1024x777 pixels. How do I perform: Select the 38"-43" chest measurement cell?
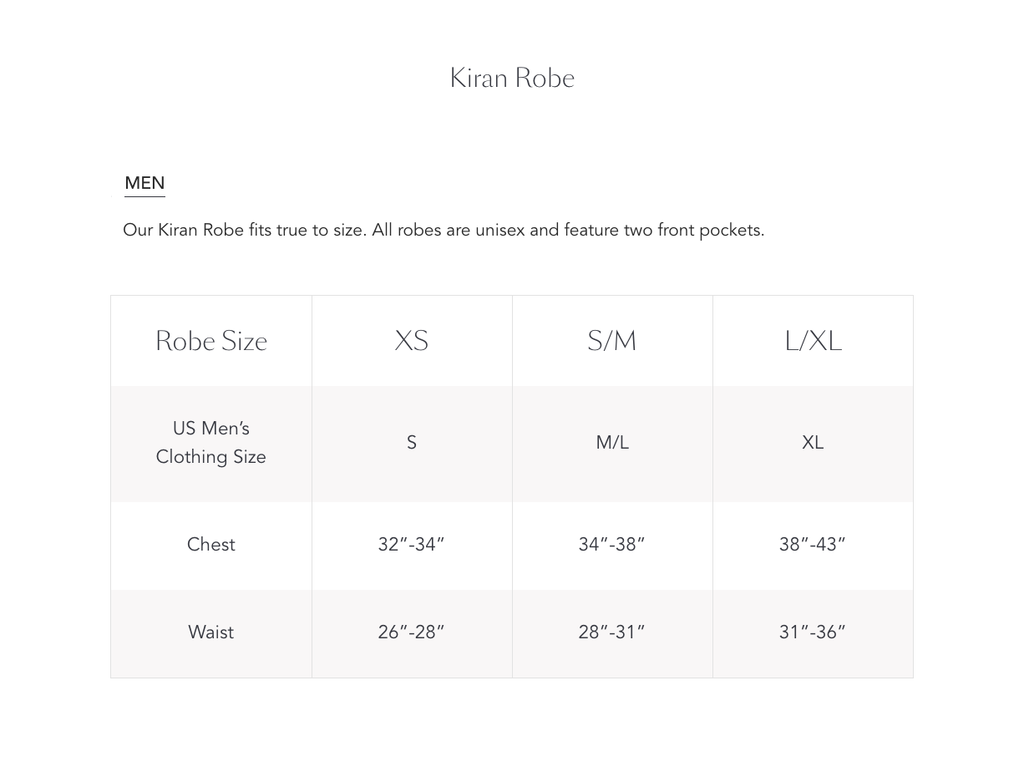813,544
